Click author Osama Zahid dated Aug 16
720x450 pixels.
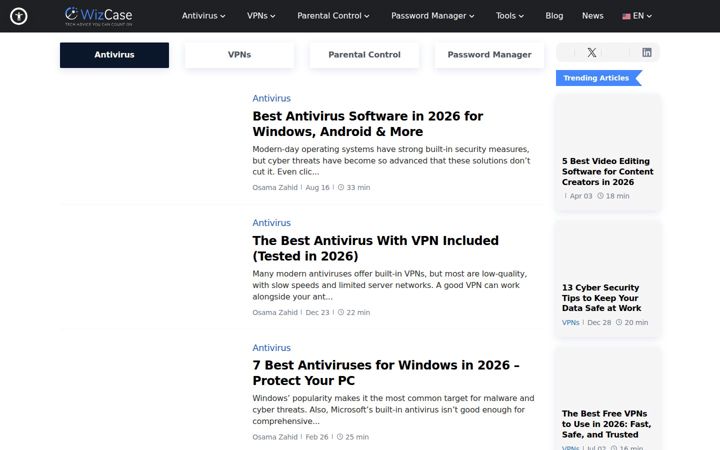(275, 187)
